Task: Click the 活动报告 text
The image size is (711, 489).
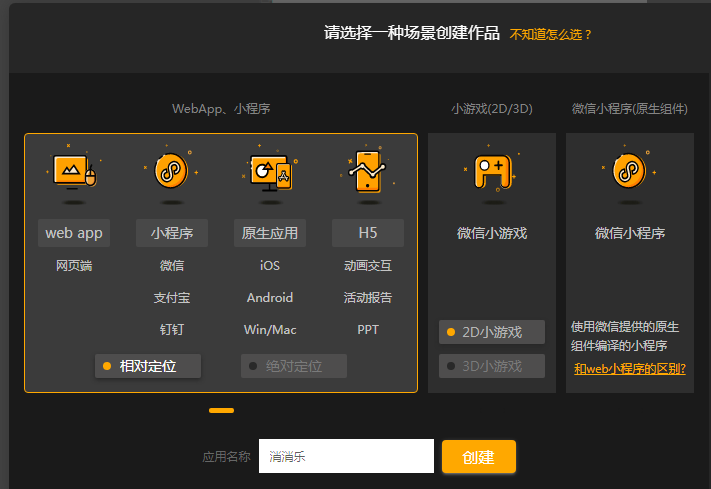Action: tap(368, 298)
